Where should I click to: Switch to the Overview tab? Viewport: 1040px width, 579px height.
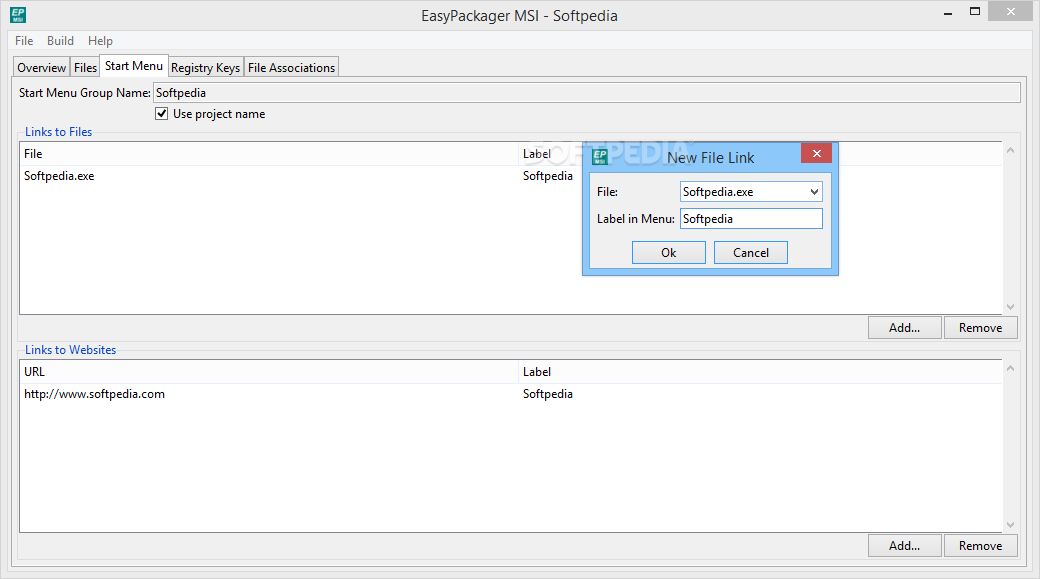(41, 68)
